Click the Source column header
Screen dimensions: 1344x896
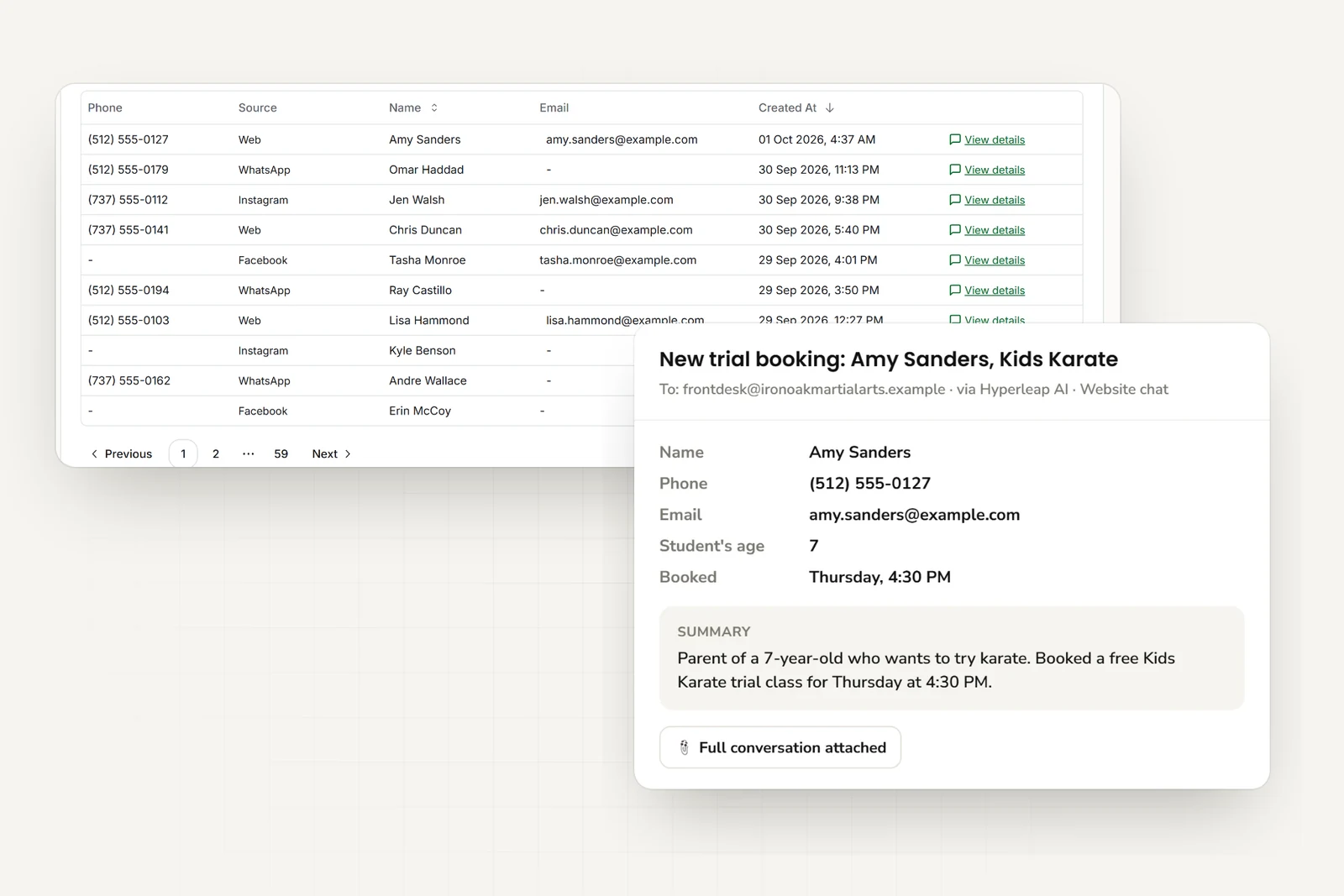tap(258, 107)
